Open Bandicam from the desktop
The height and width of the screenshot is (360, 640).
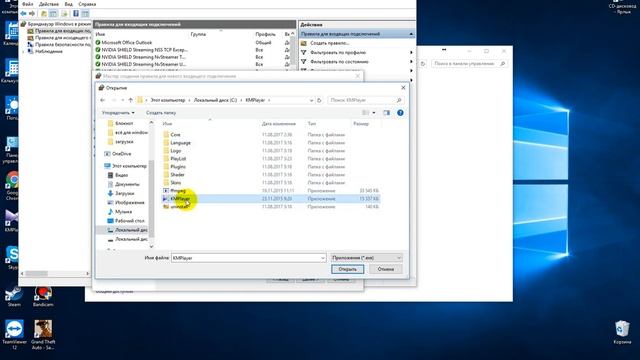pyautogui.click(x=43, y=296)
